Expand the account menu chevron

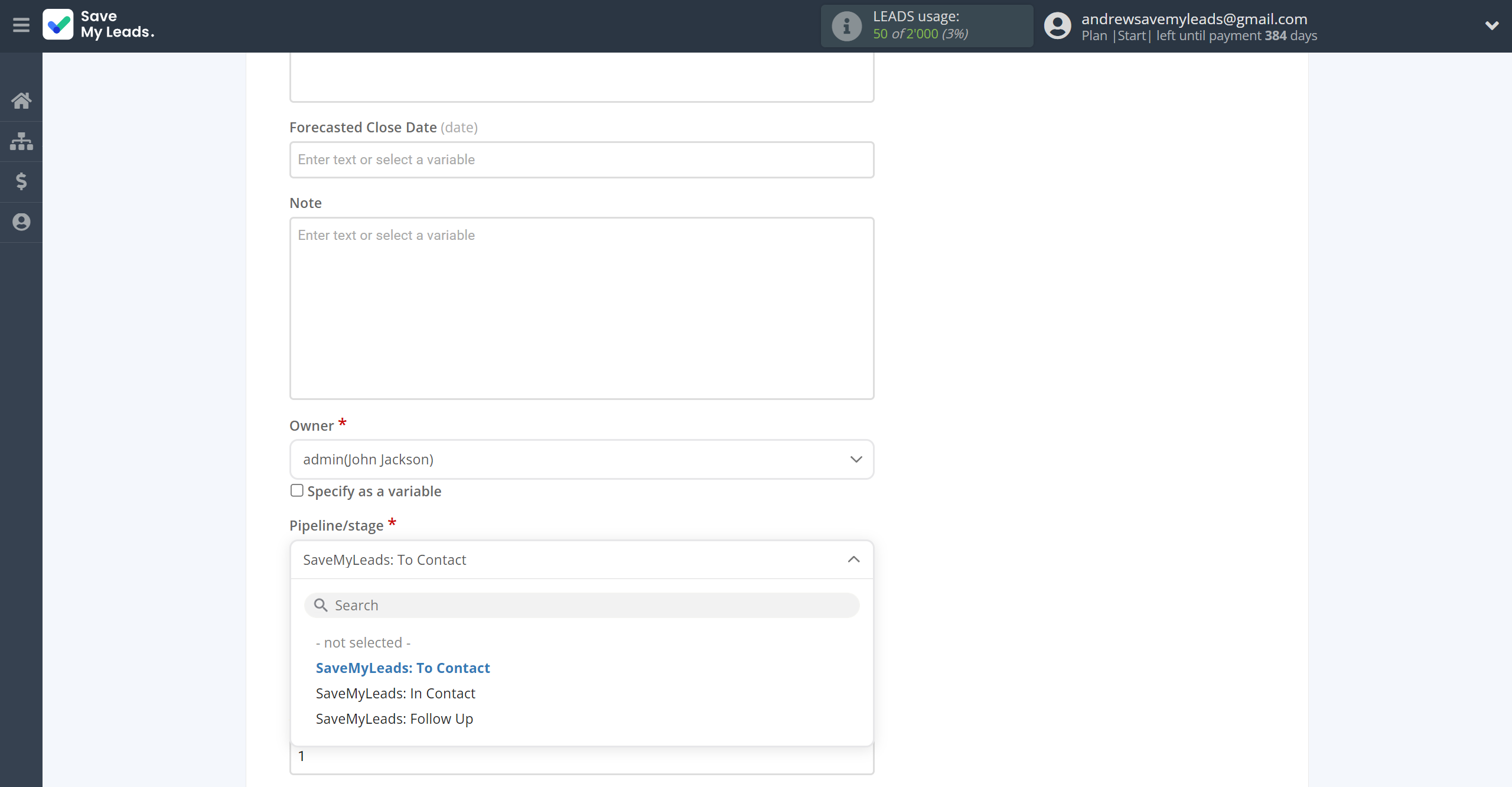(1491, 25)
